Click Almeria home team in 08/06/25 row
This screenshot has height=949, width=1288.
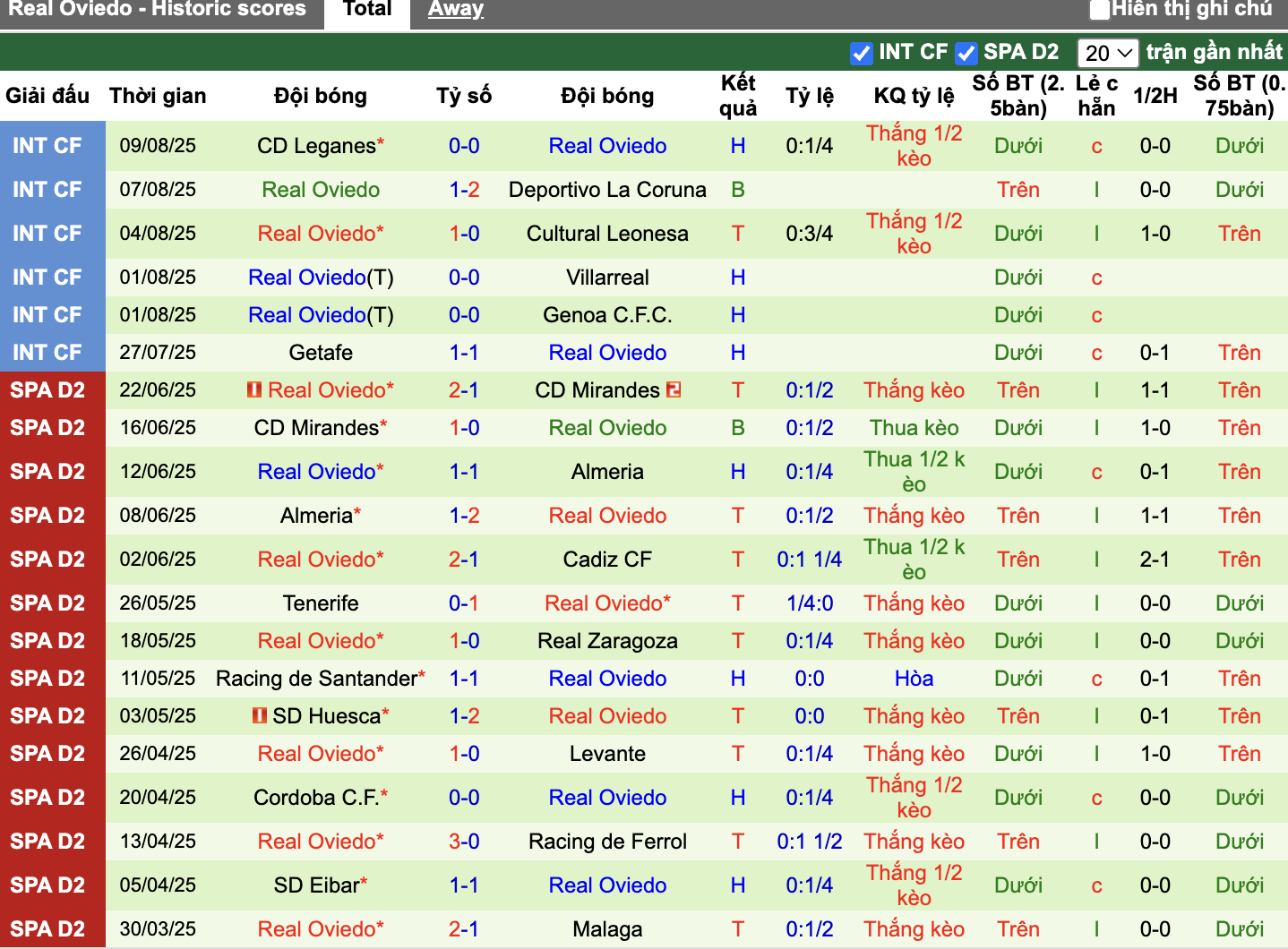pos(316,516)
